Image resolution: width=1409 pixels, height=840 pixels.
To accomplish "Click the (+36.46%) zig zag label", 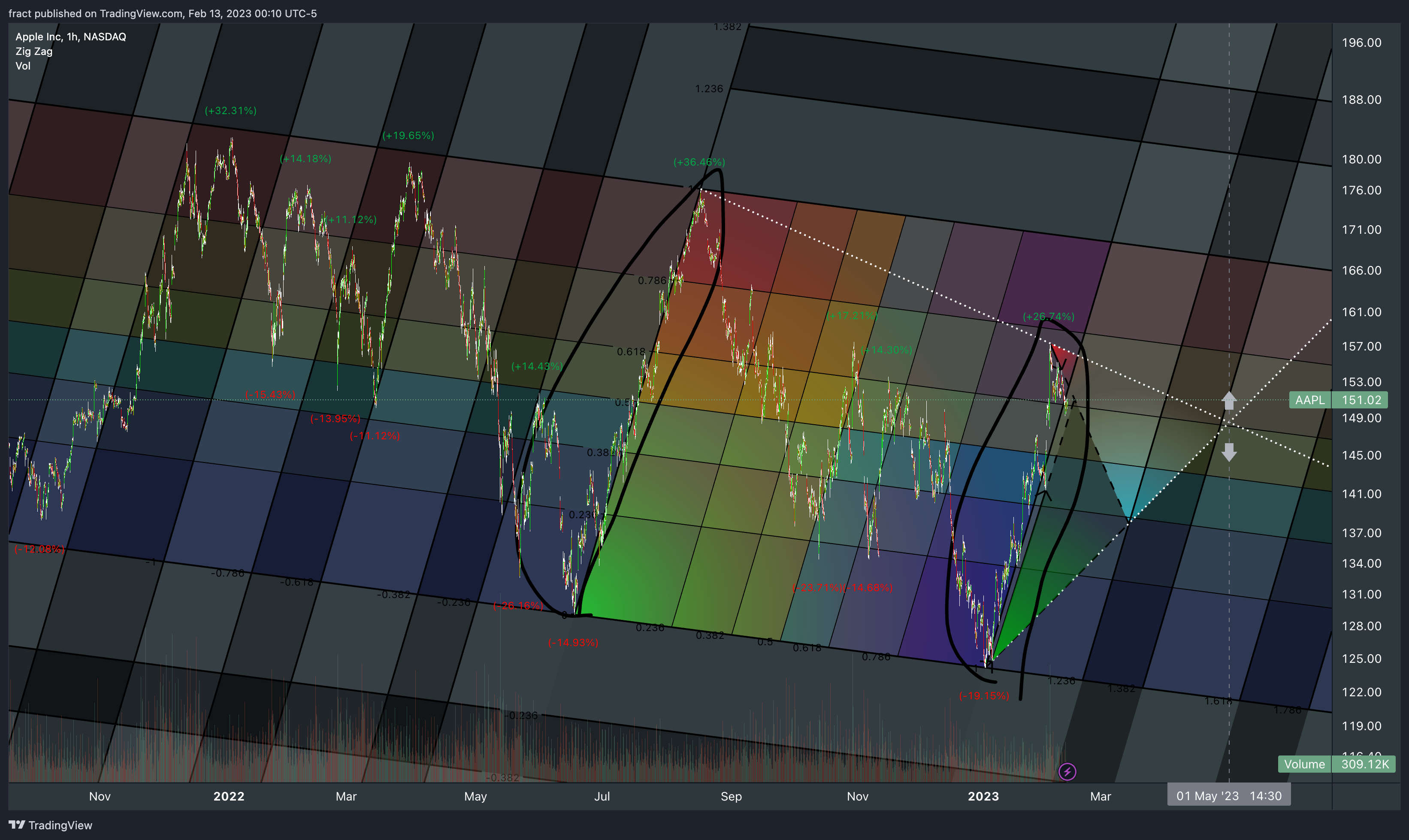I will (x=699, y=162).
